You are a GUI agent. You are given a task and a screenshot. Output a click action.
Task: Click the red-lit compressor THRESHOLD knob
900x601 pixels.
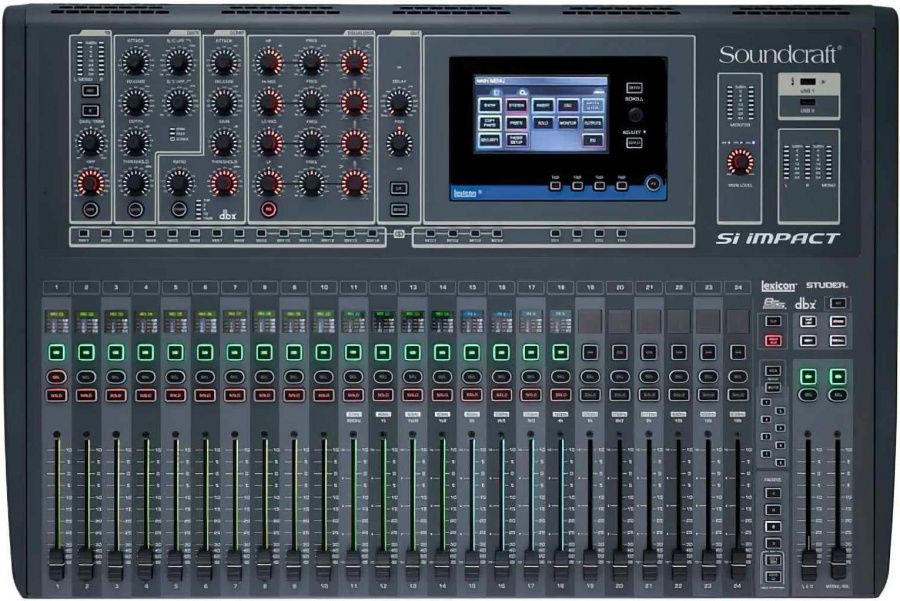[224, 183]
